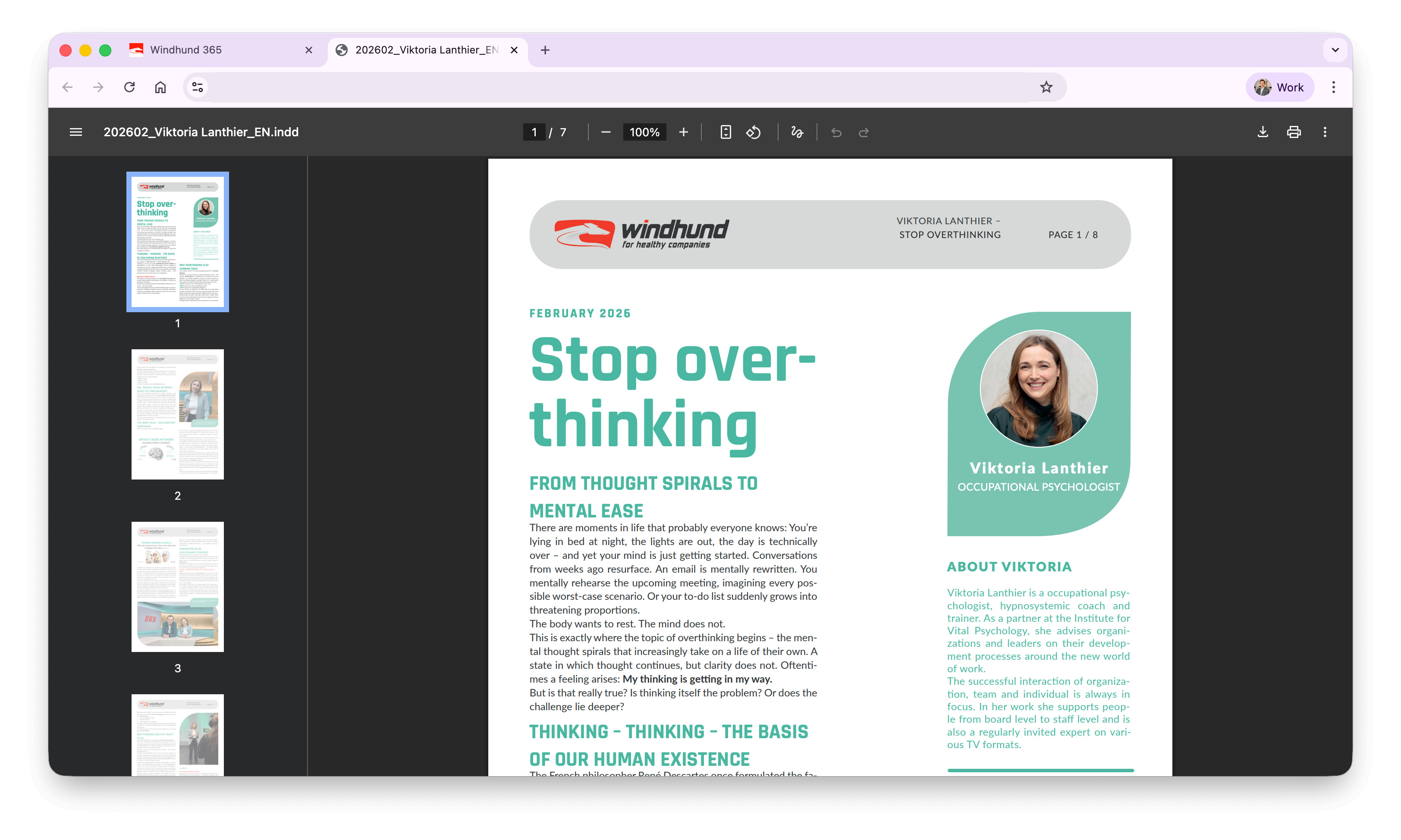Toggle the PDF sidebar menu icon
1401x840 pixels.
tap(76, 132)
